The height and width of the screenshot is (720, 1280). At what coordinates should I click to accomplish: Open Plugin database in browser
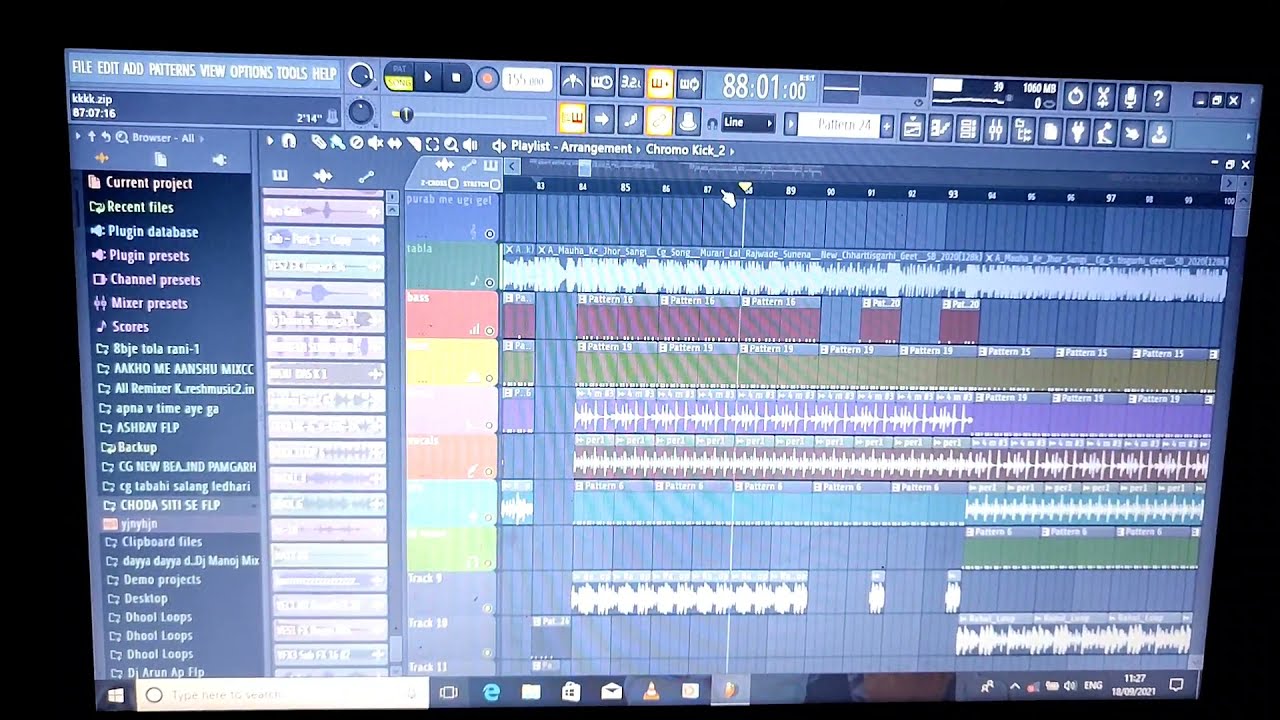[x=145, y=231]
